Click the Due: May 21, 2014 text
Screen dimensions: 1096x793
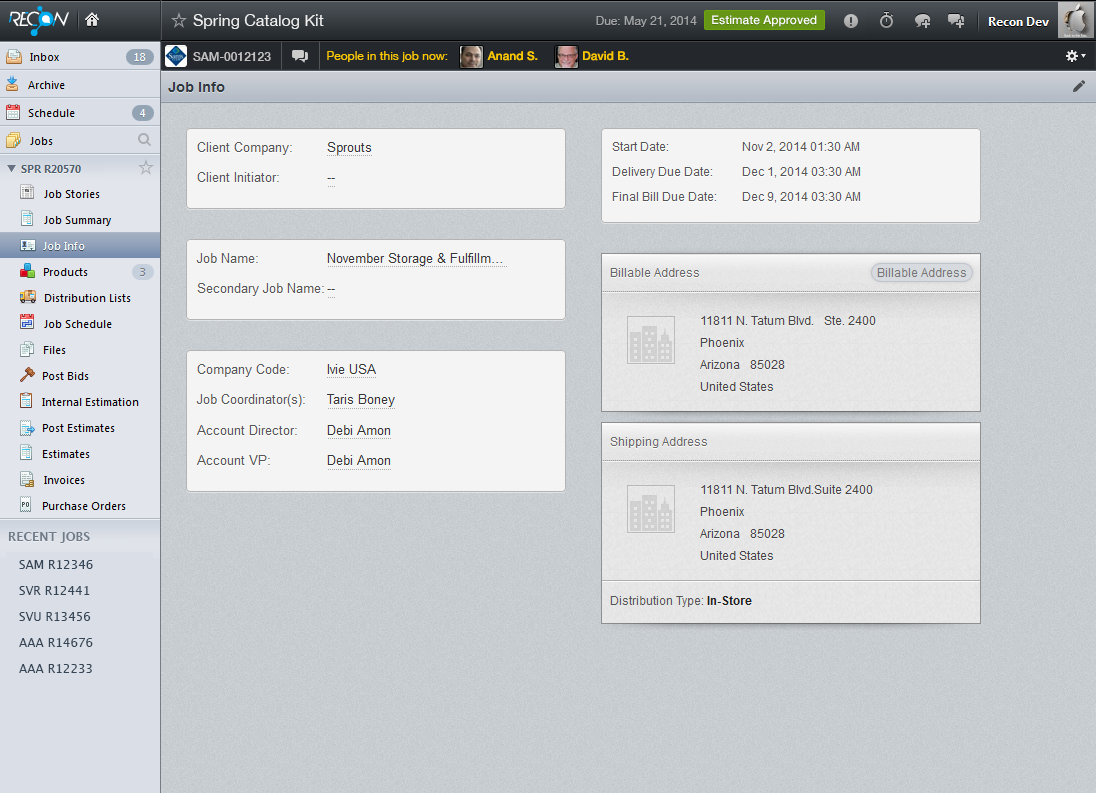646,21
